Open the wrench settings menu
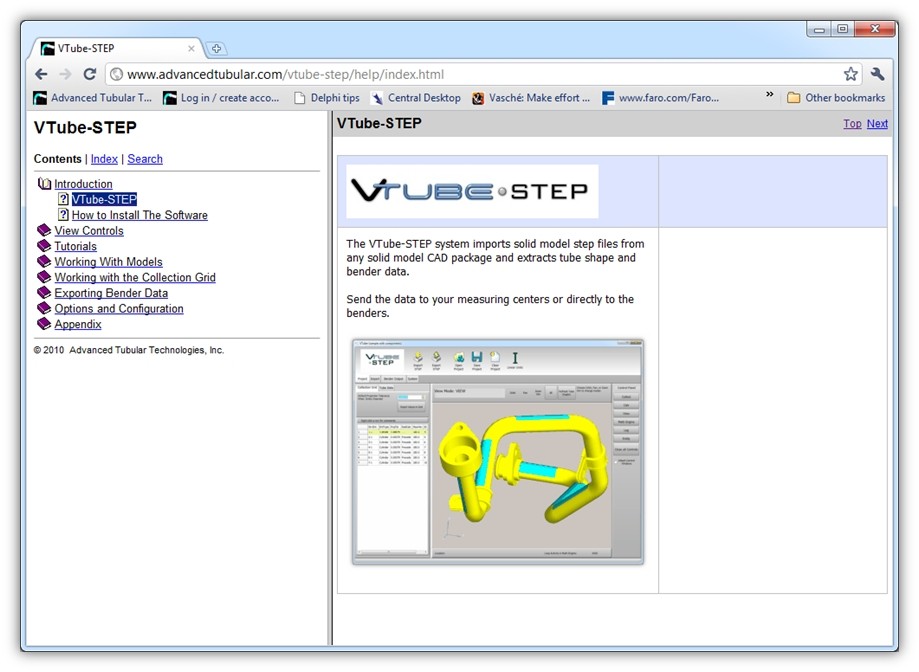 [877, 74]
